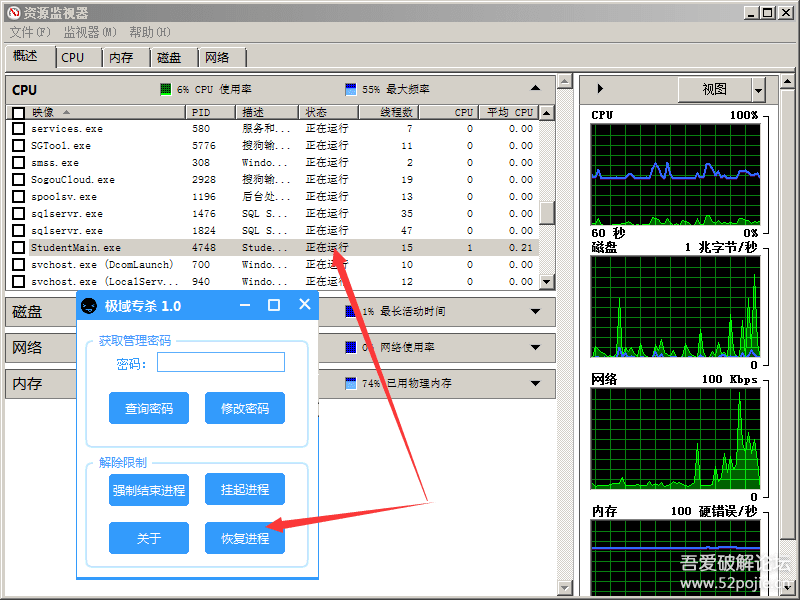Screen dimensions: 800x600
Task: Expand the 磁盘 section
Action: tap(536, 311)
